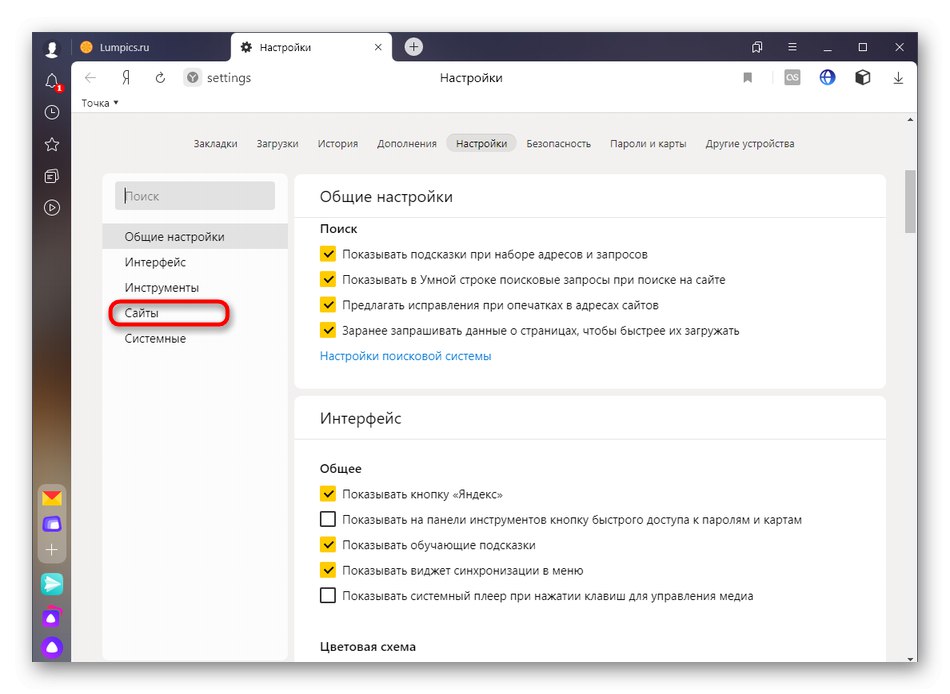Expand the Точка bookmark dropdown
This screenshot has width=950, height=694.
pos(100,103)
